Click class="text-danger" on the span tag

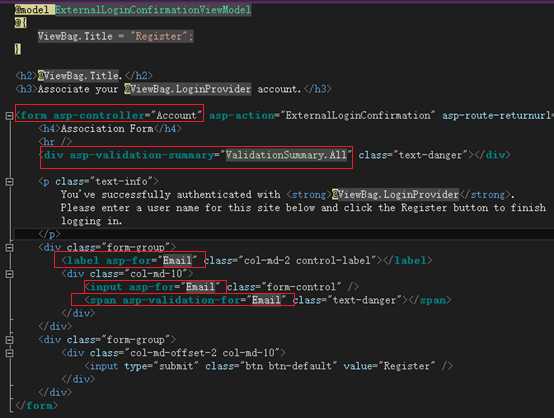click(x=347, y=300)
